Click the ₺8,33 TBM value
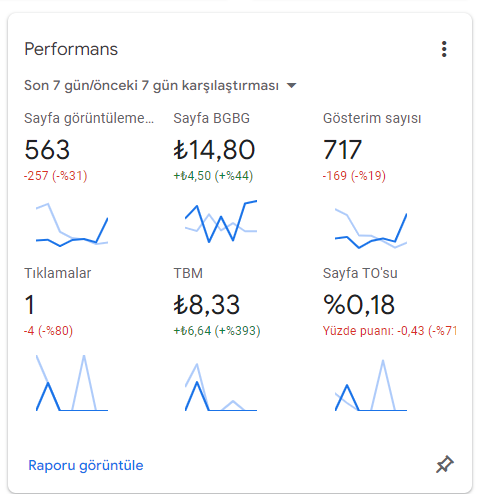Screen dimensions: 482x494 pyautogui.click(x=207, y=305)
